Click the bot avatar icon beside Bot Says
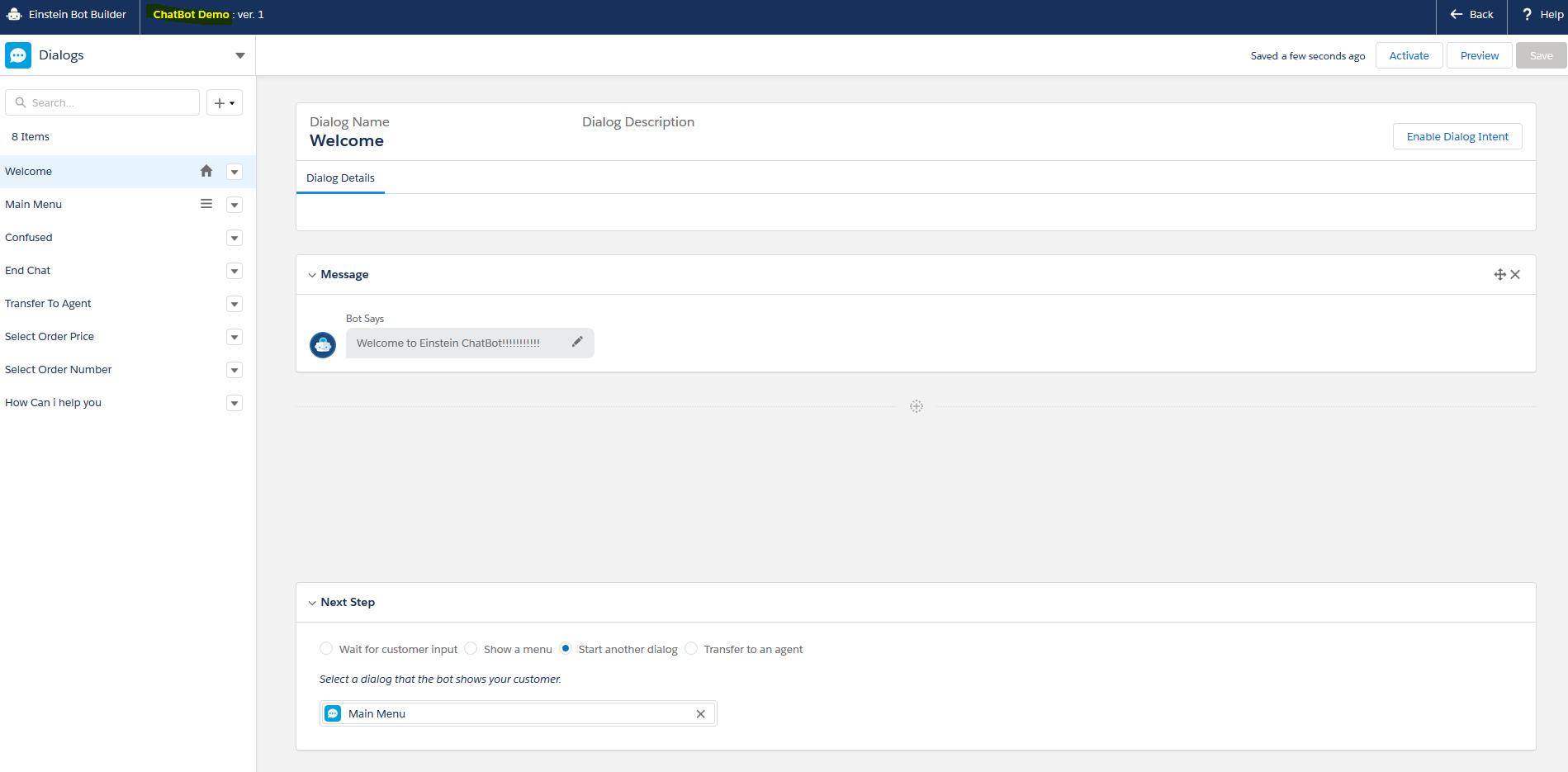 323,344
